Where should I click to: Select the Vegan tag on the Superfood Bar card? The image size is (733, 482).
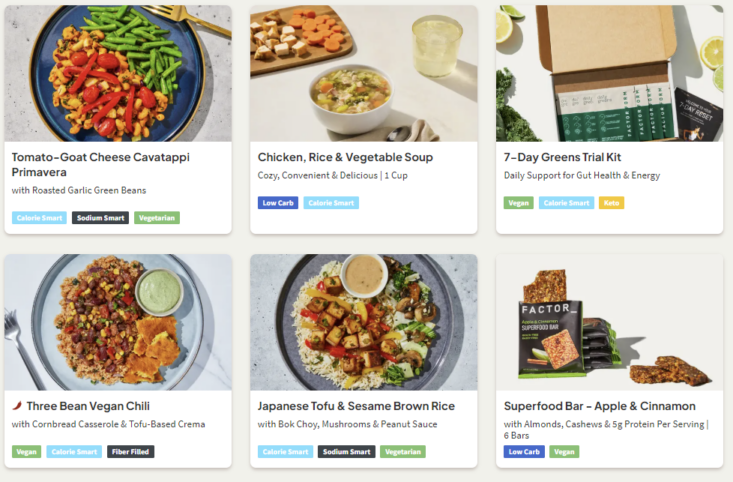564,452
